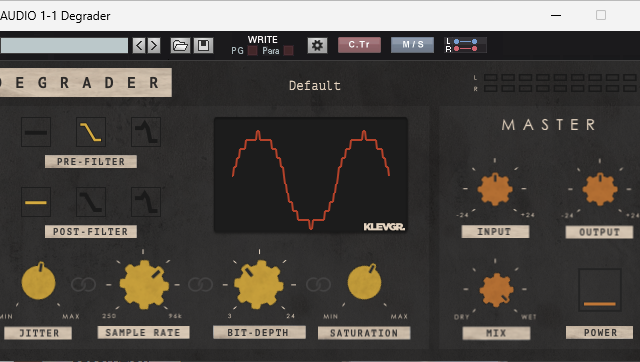Toggle the Para write checkbox
Screen dimensions: 640x362
[289, 51]
